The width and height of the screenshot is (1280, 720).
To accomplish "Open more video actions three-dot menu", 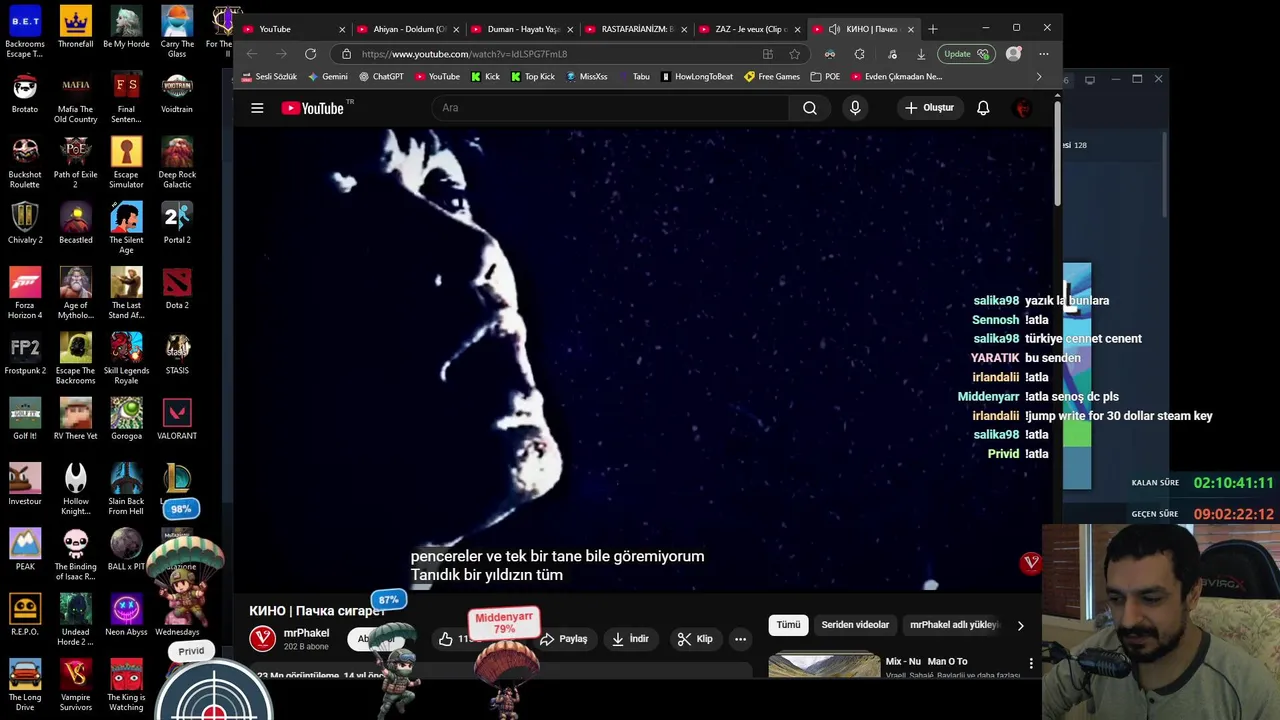I will click(x=740, y=639).
